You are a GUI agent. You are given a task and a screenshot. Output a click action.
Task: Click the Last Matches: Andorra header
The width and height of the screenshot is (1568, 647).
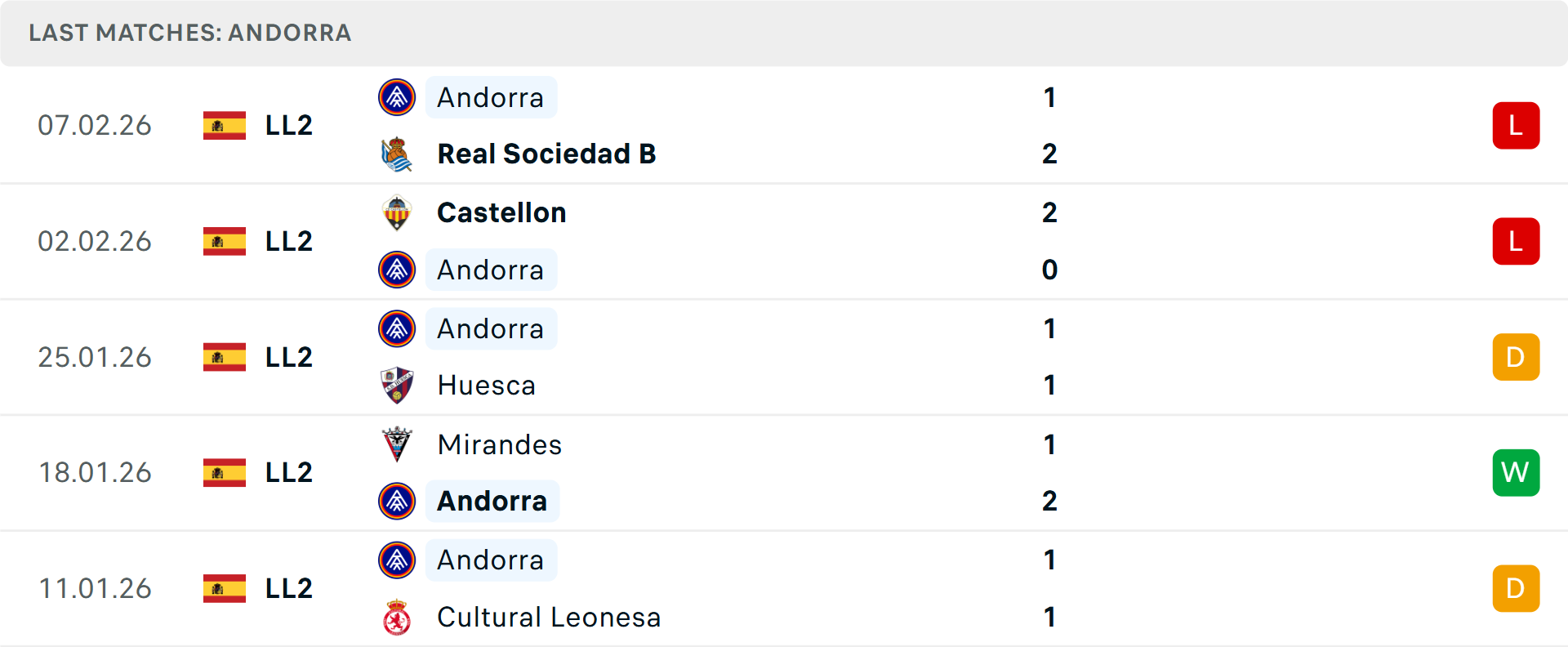pyautogui.click(x=189, y=33)
